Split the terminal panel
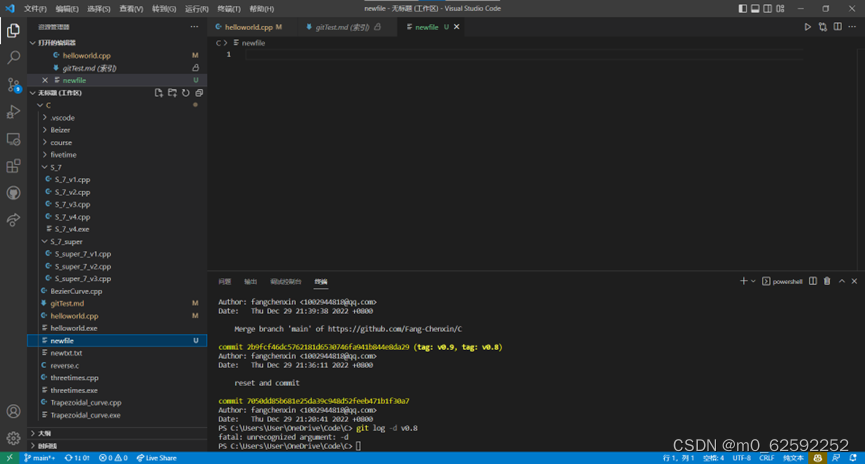Image resolution: width=865 pixels, height=464 pixels. [813, 281]
